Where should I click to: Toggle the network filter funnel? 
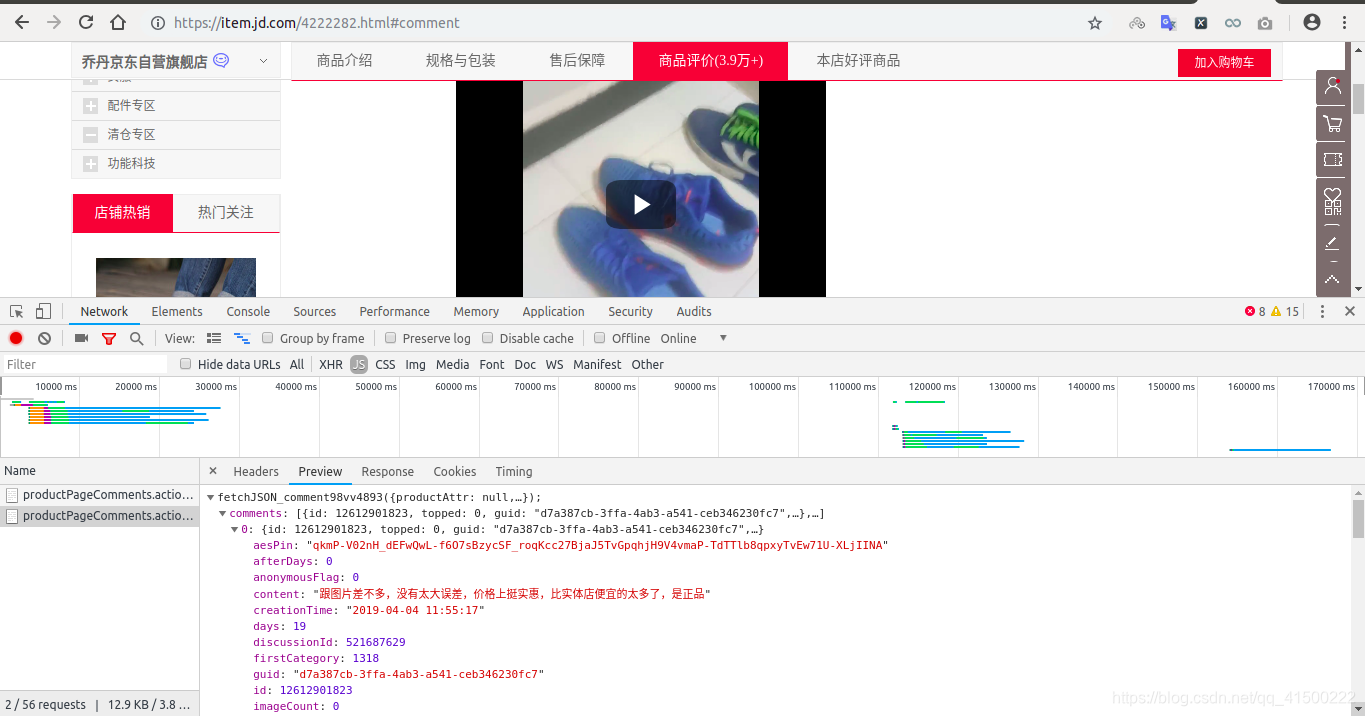click(109, 339)
